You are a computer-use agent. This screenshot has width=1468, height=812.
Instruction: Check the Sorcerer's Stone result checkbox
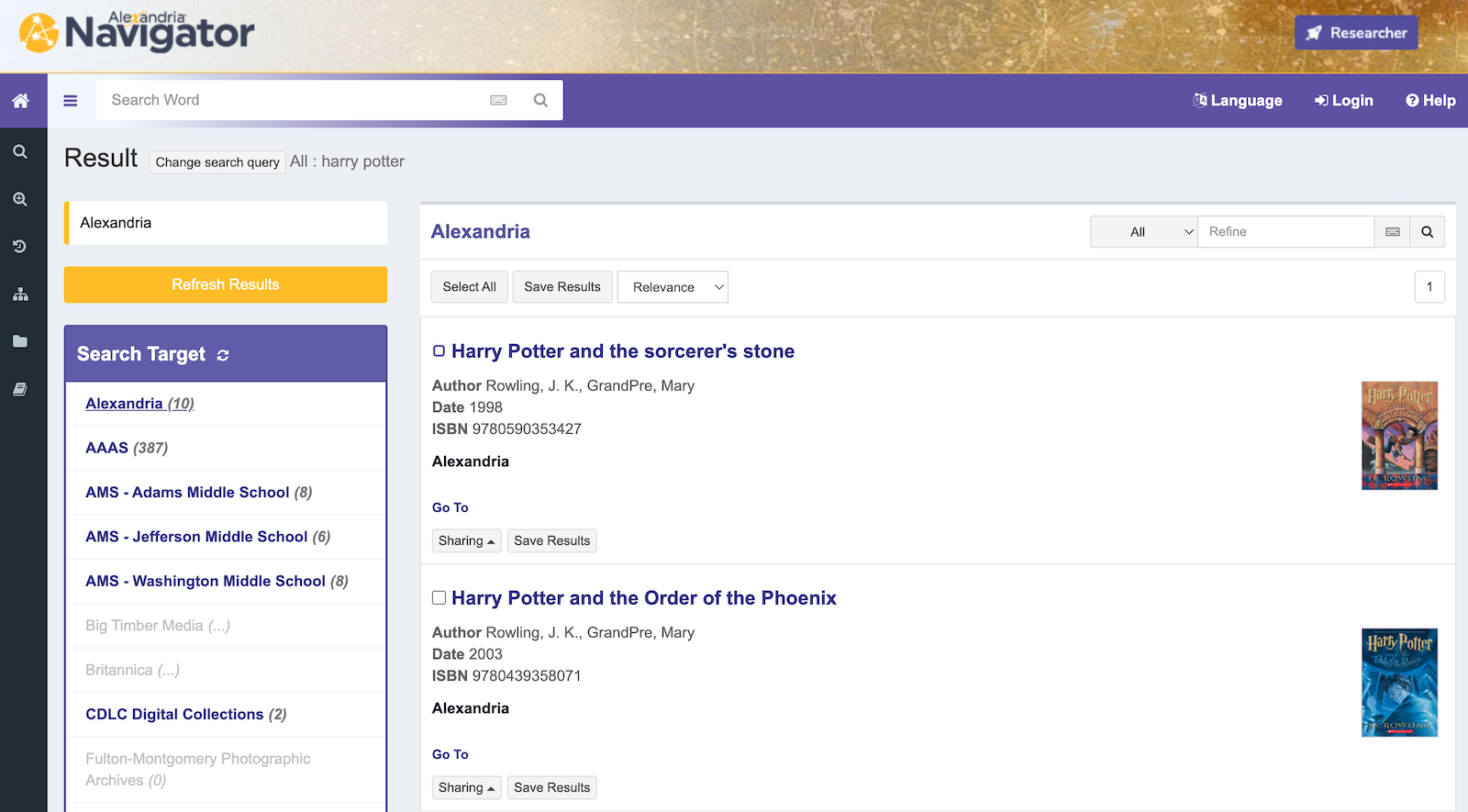[439, 351]
